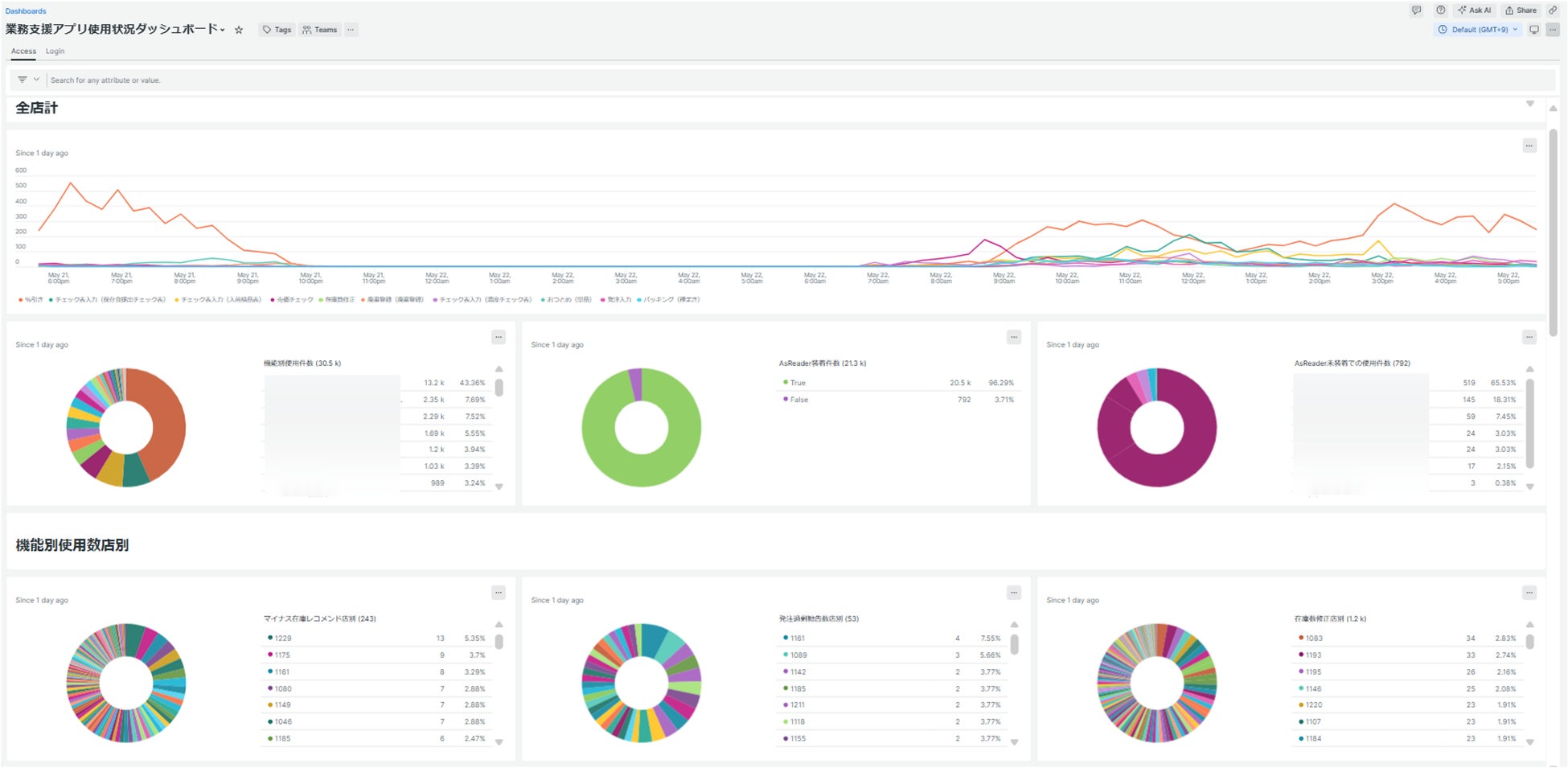Open options menu of the AsReader pie widget
The width and height of the screenshot is (1568, 768).
click(x=1014, y=337)
